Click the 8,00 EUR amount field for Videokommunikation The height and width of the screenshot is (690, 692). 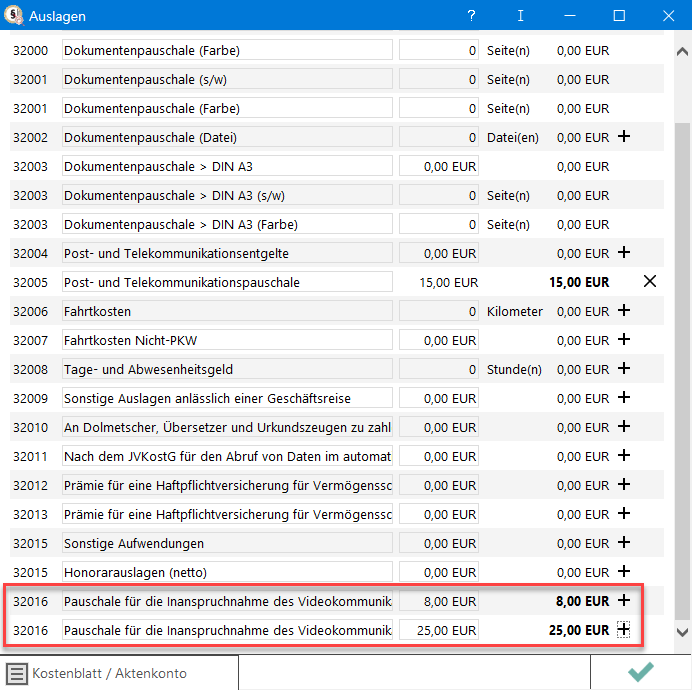click(x=439, y=601)
